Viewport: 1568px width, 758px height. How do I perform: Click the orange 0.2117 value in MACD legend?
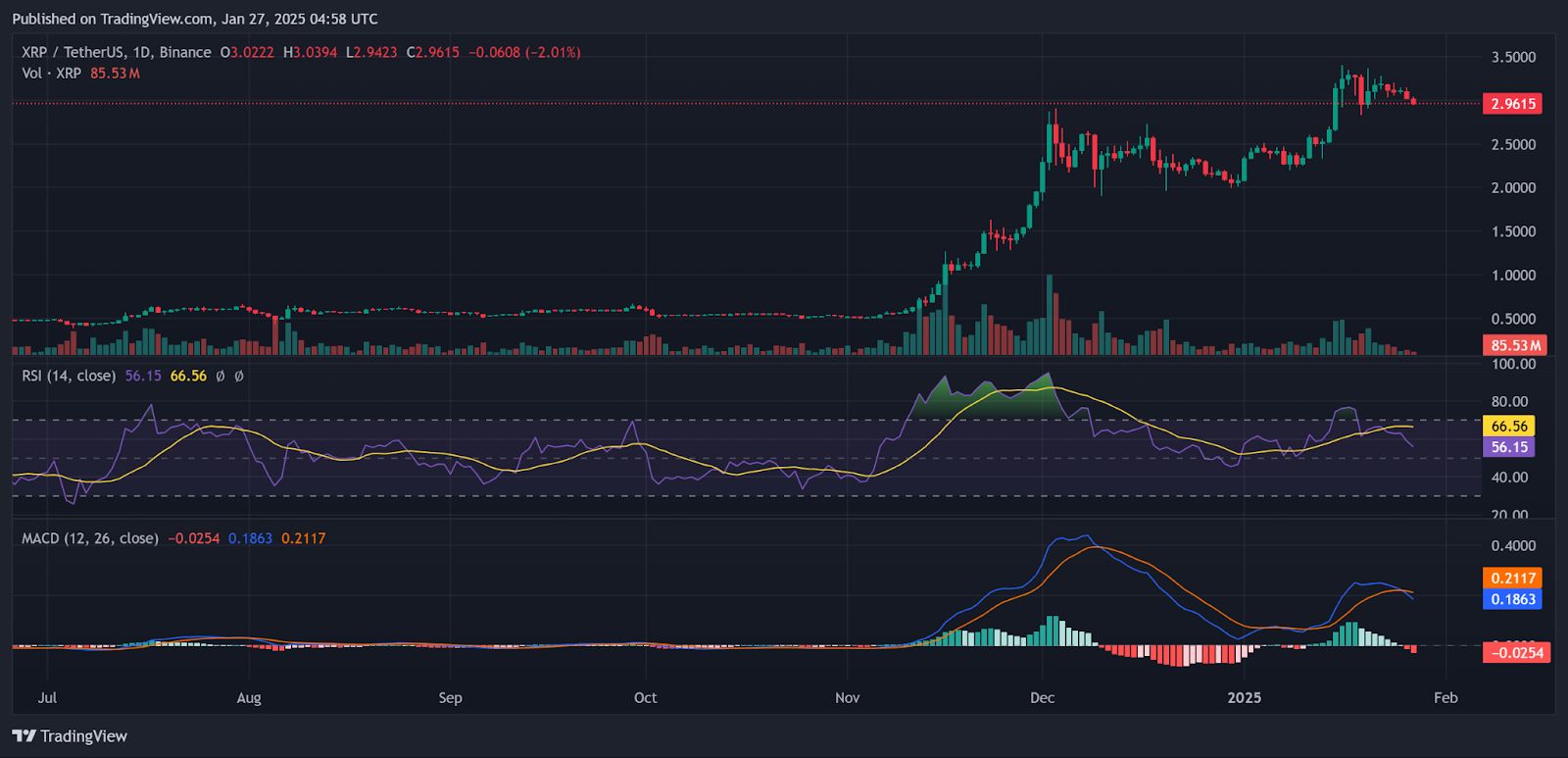(303, 538)
